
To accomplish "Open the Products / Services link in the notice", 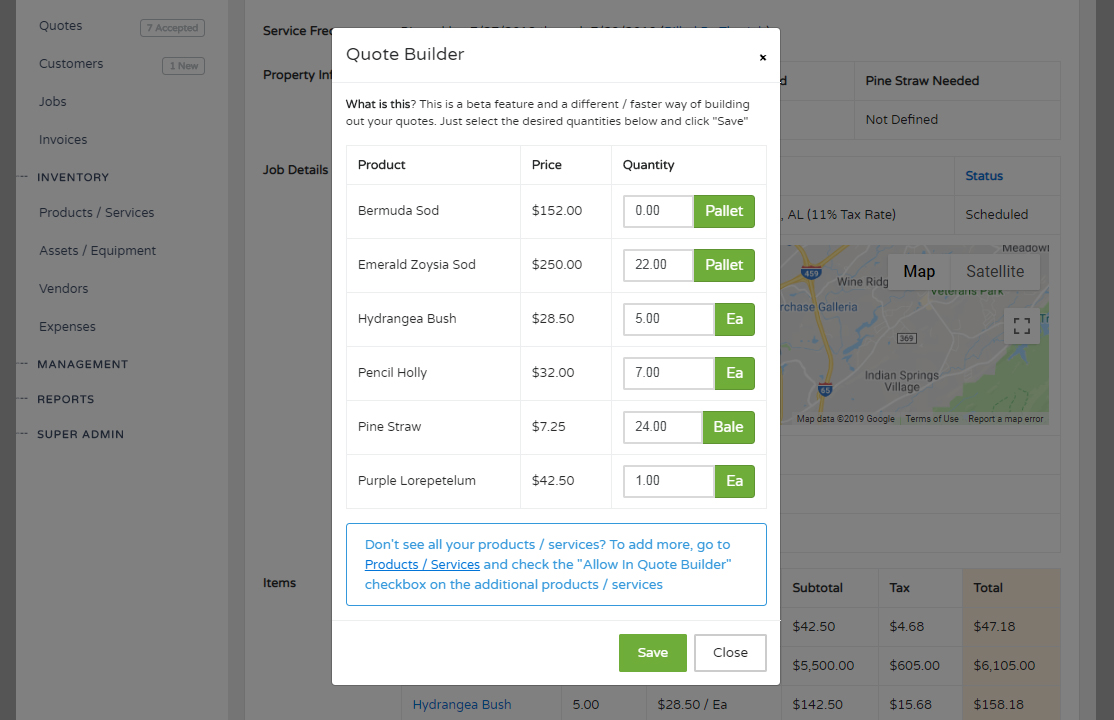I will coord(421,565).
